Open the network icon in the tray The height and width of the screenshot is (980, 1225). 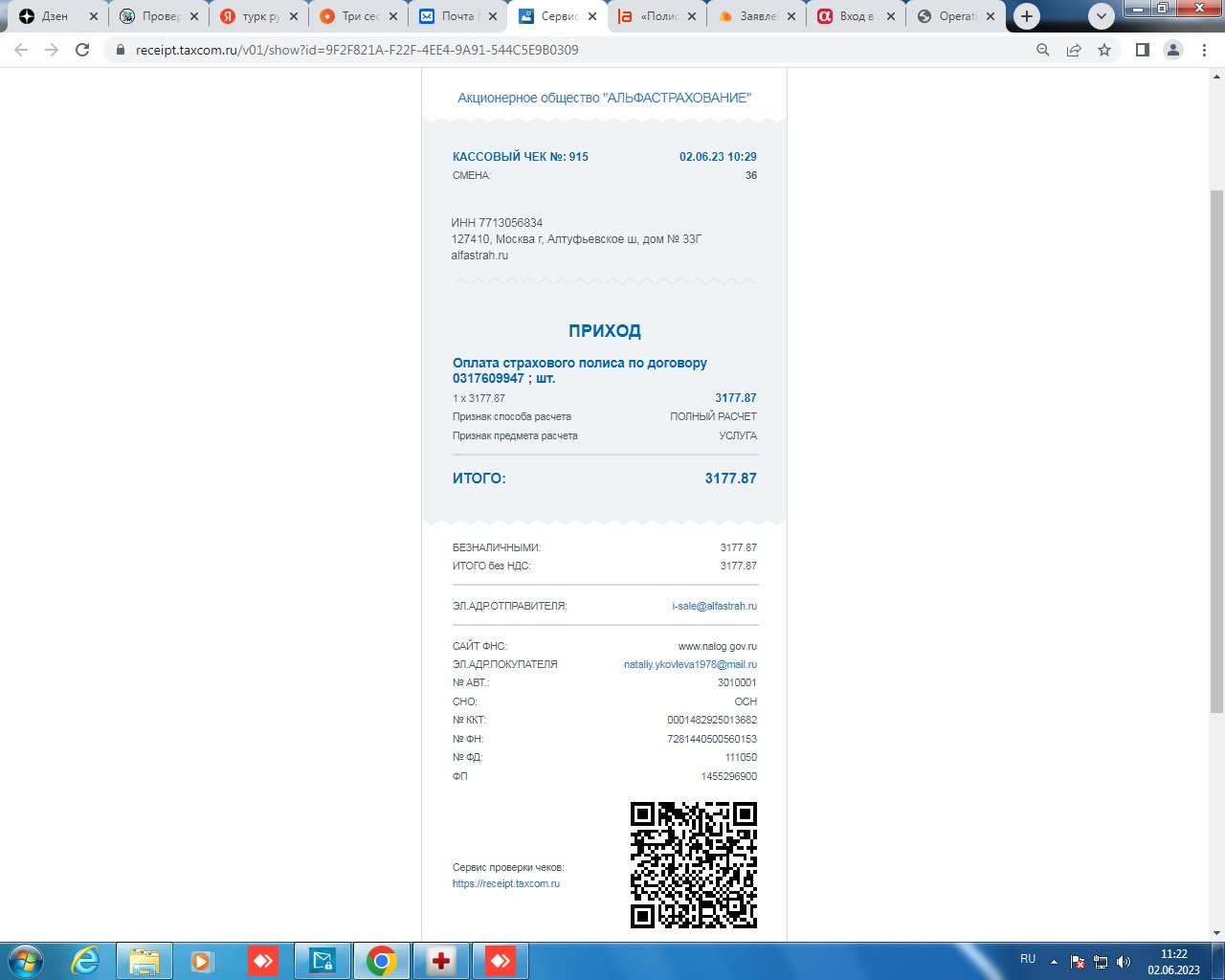click(x=1101, y=962)
